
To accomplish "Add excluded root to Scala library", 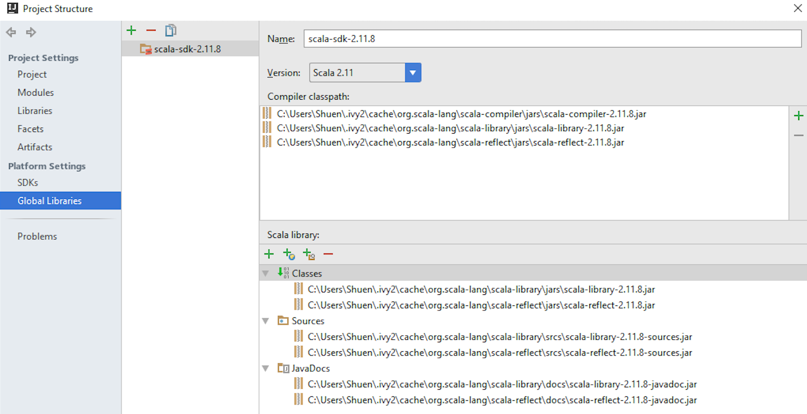I will (309, 253).
